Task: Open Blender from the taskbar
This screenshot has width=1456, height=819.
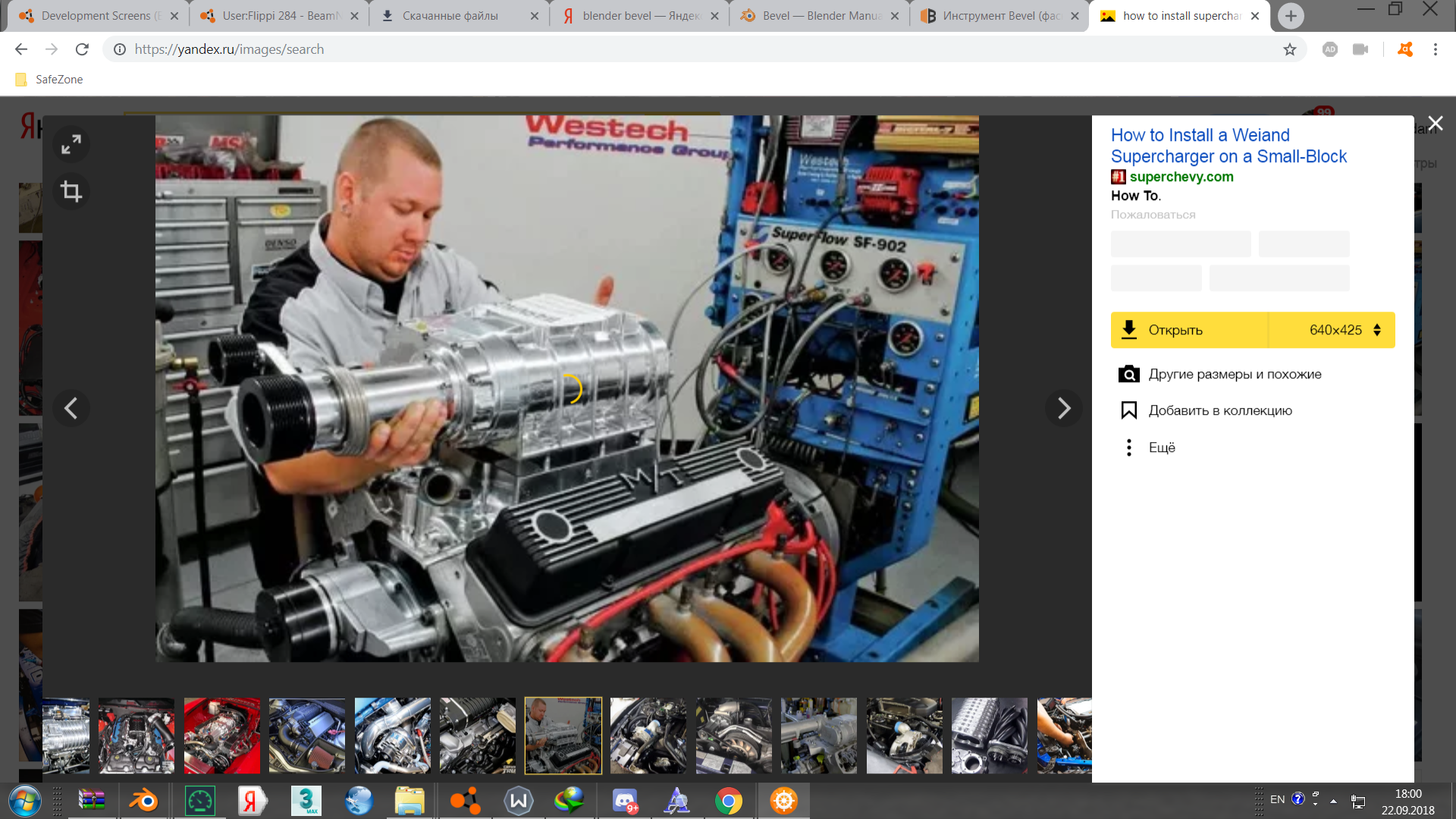Action: [x=143, y=801]
